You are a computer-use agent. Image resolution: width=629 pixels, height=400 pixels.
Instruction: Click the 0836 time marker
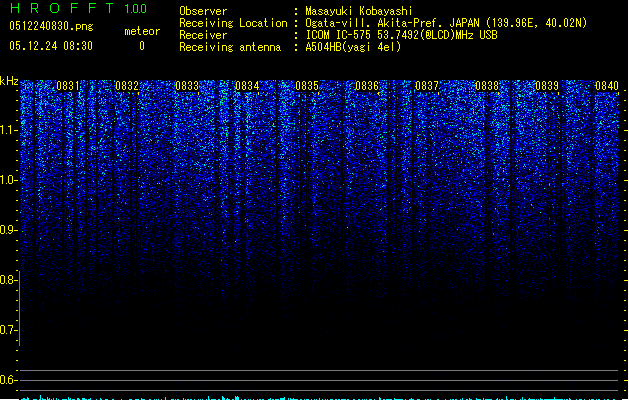click(367, 86)
